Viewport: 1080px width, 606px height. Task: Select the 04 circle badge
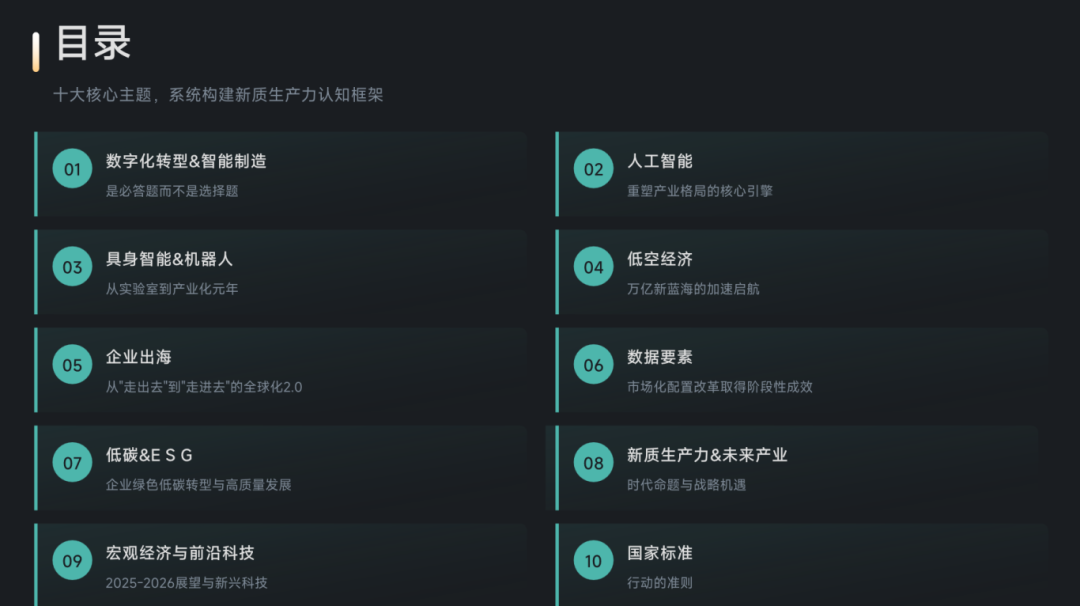pyautogui.click(x=594, y=267)
